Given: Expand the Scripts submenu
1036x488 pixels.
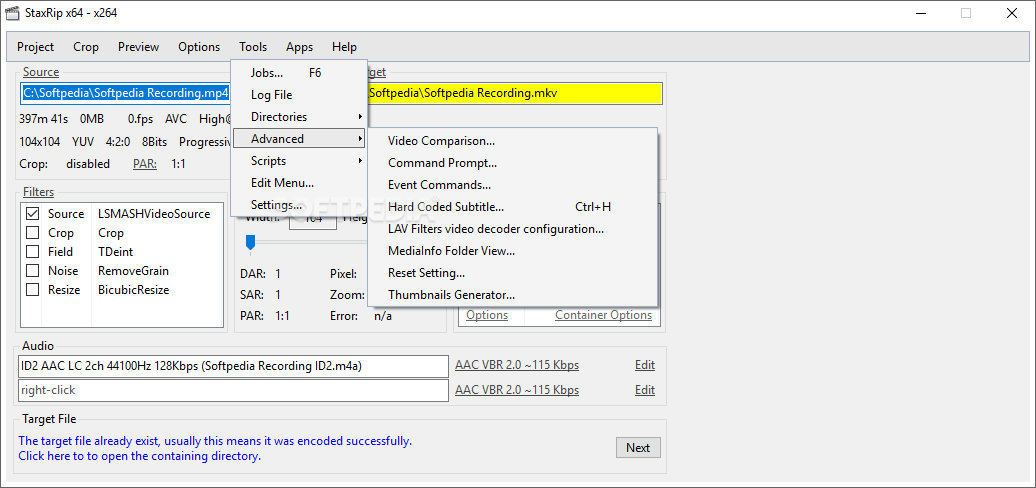Looking at the screenshot, I should pyautogui.click(x=299, y=160).
